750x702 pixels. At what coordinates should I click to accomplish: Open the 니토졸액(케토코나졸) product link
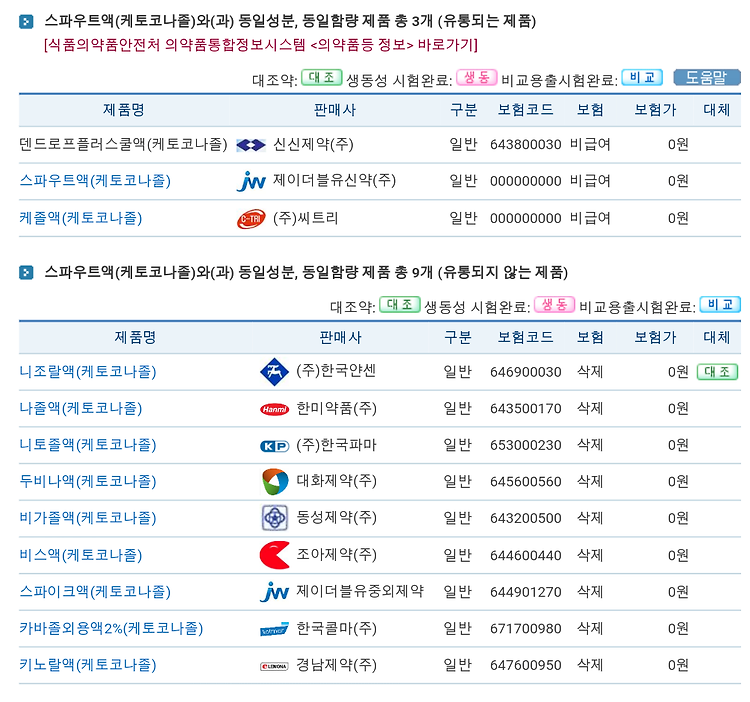click(x=88, y=445)
